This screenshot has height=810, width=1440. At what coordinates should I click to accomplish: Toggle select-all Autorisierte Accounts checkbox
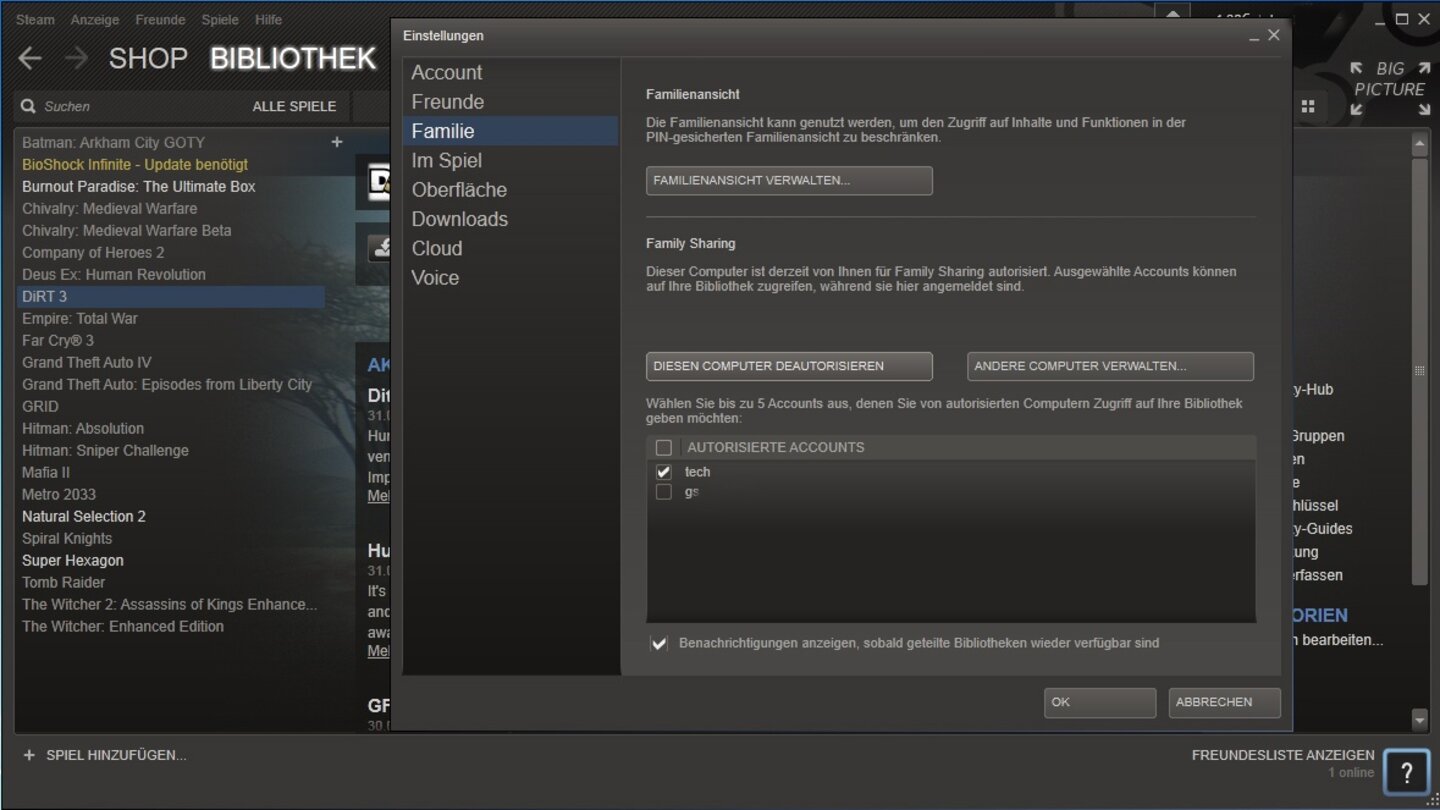click(x=663, y=447)
